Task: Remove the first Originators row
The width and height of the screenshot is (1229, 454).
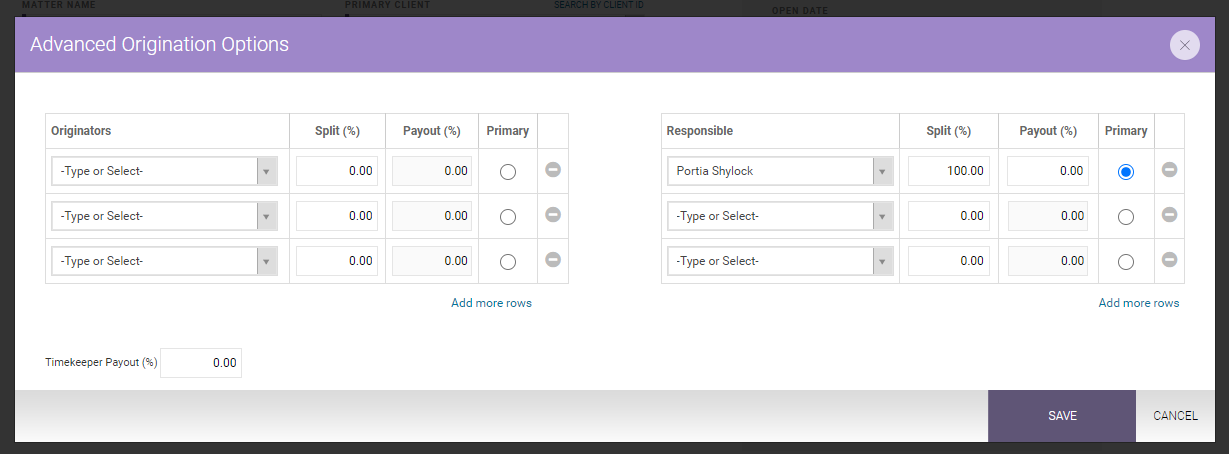Action: coord(553,170)
